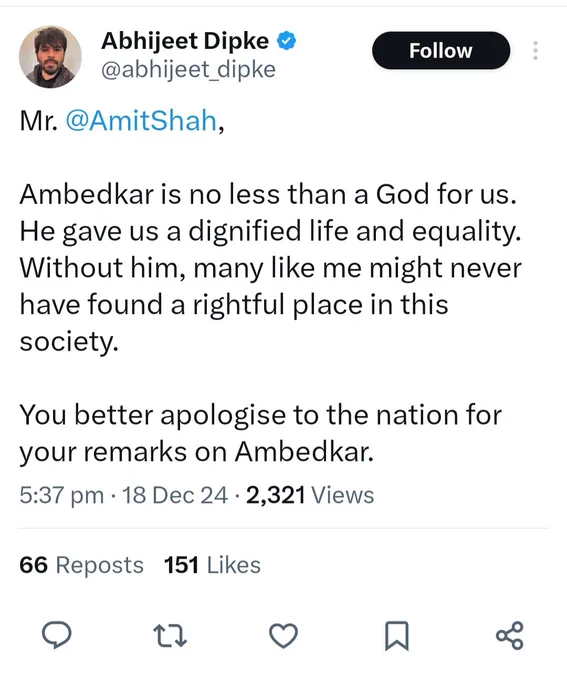The width and height of the screenshot is (567, 680).
Task: Open Abhijeet Dipke's profile picture
Action: [50, 57]
